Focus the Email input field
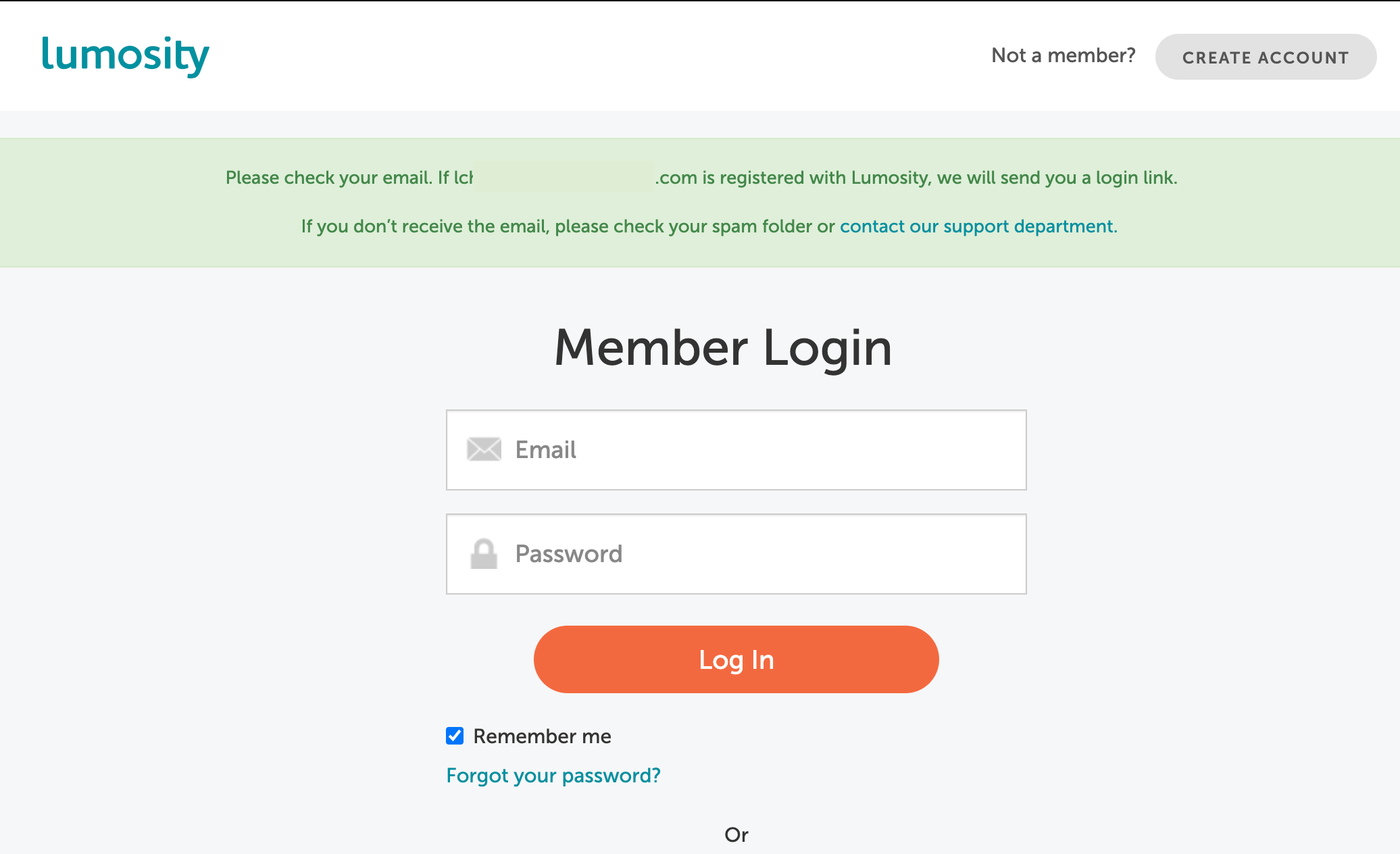The width and height of the screenshot is (1400, 854). point(764,450)
